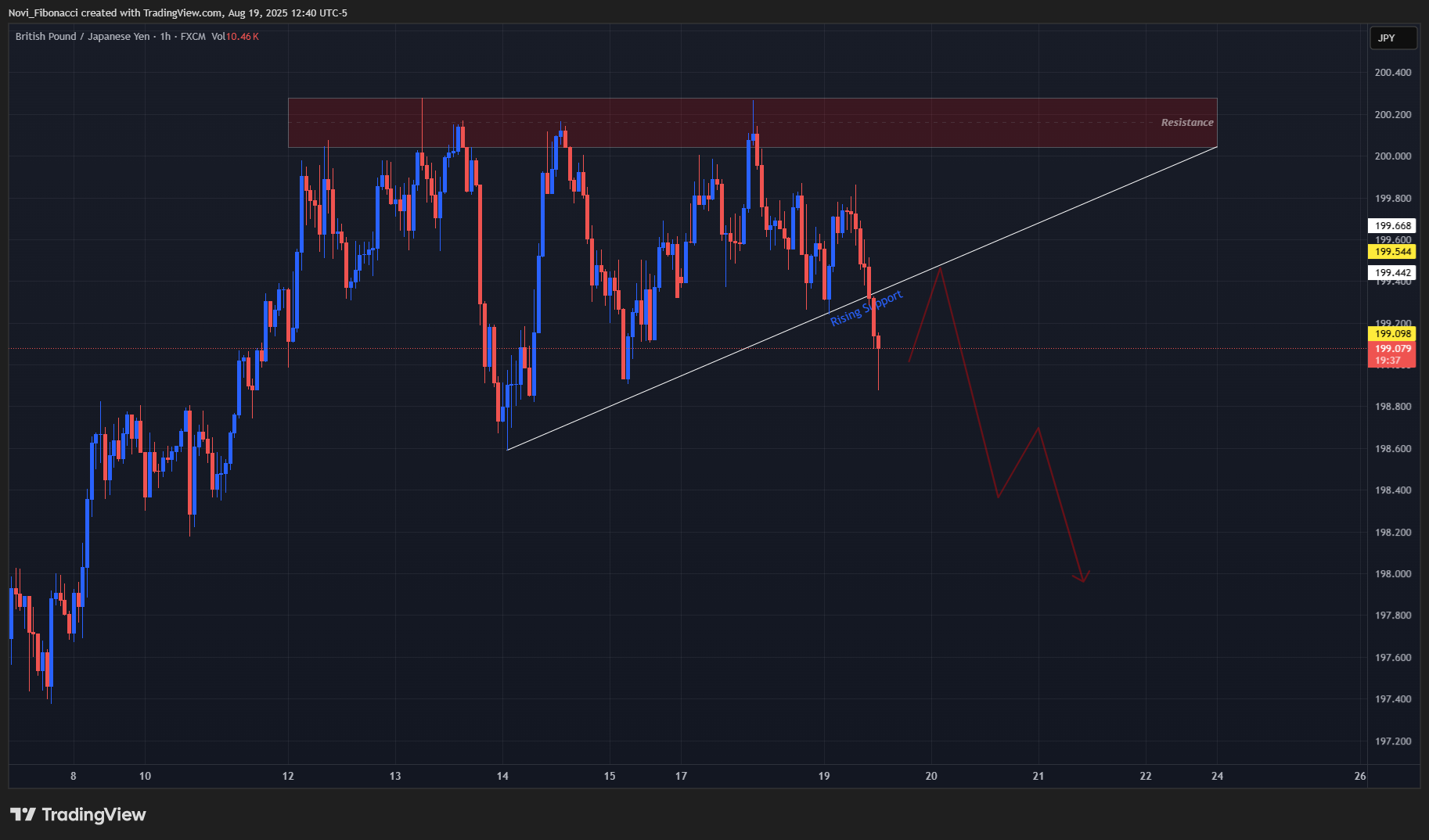Click the Vol 10.46 K indicator label
Screen dimensions: 1429x840
tap(235, 37)
